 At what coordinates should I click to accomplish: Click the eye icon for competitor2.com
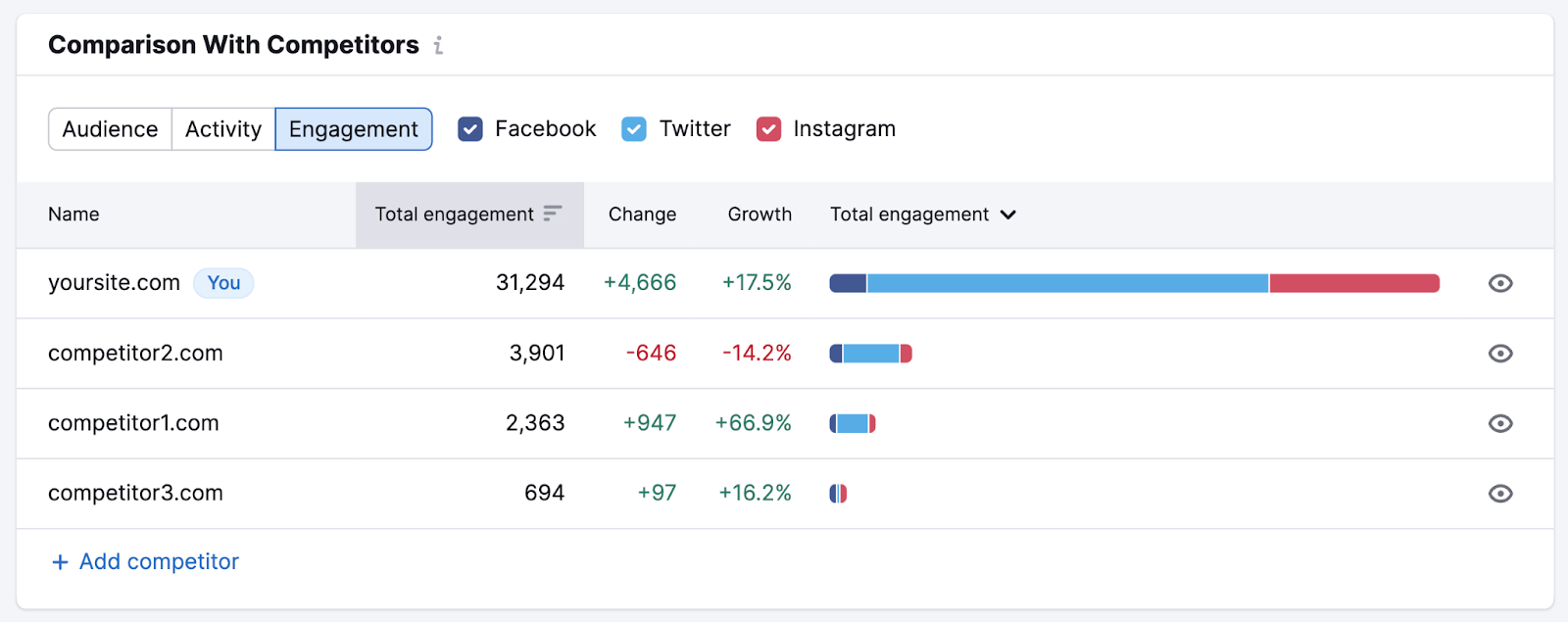pos(1499,353)
